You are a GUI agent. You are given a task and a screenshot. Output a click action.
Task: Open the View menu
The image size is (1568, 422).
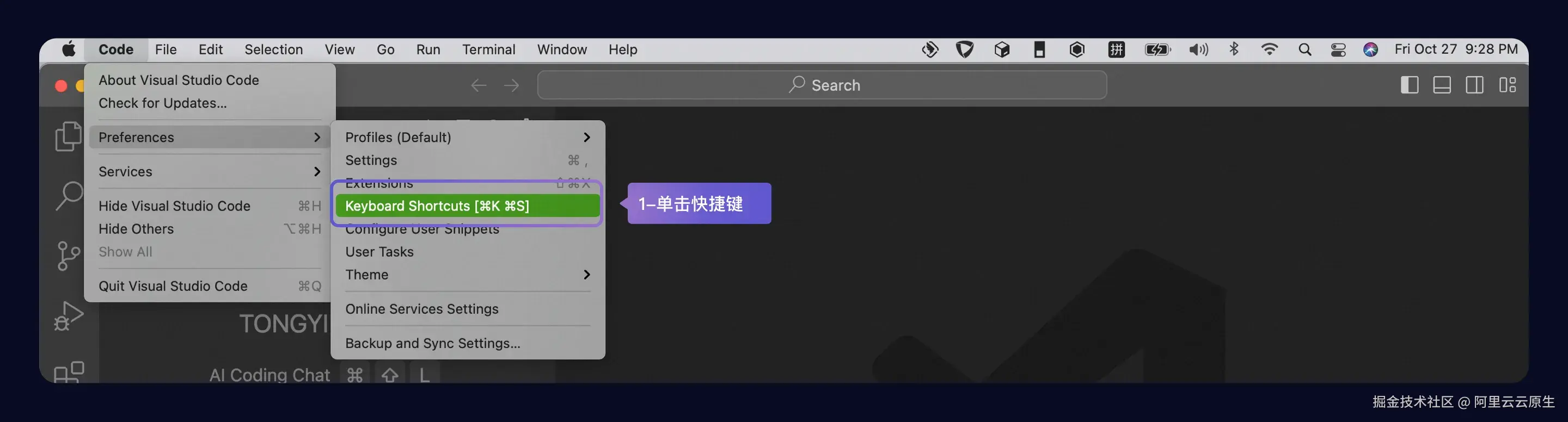[x=340, y=49]
